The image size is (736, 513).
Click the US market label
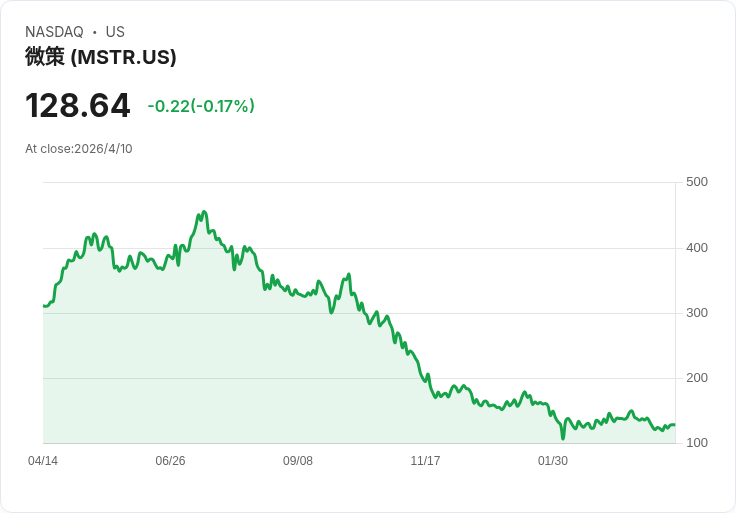pos(115,32)
